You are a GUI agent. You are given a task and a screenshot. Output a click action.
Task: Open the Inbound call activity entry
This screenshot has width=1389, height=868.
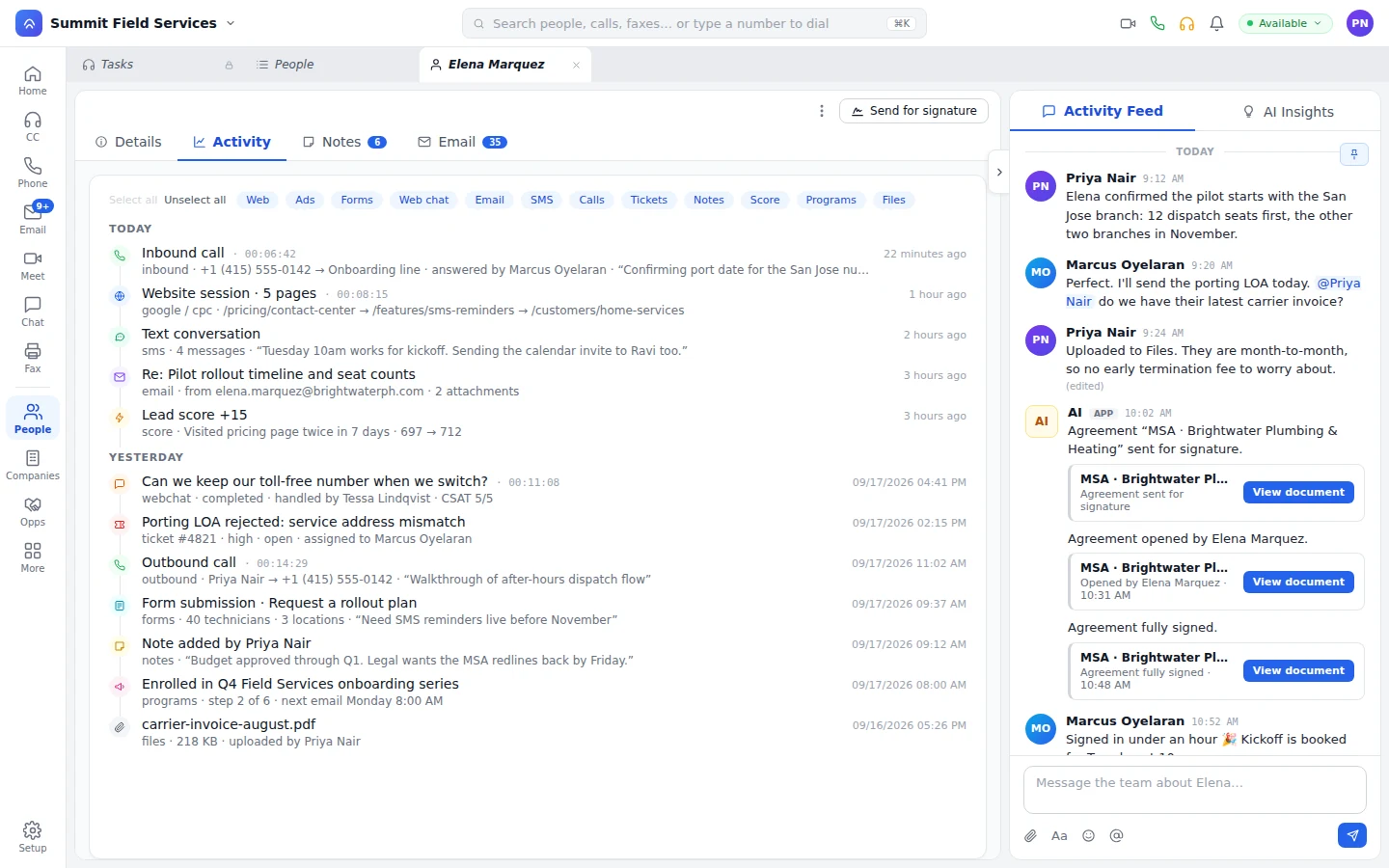(x=539, y=261)
